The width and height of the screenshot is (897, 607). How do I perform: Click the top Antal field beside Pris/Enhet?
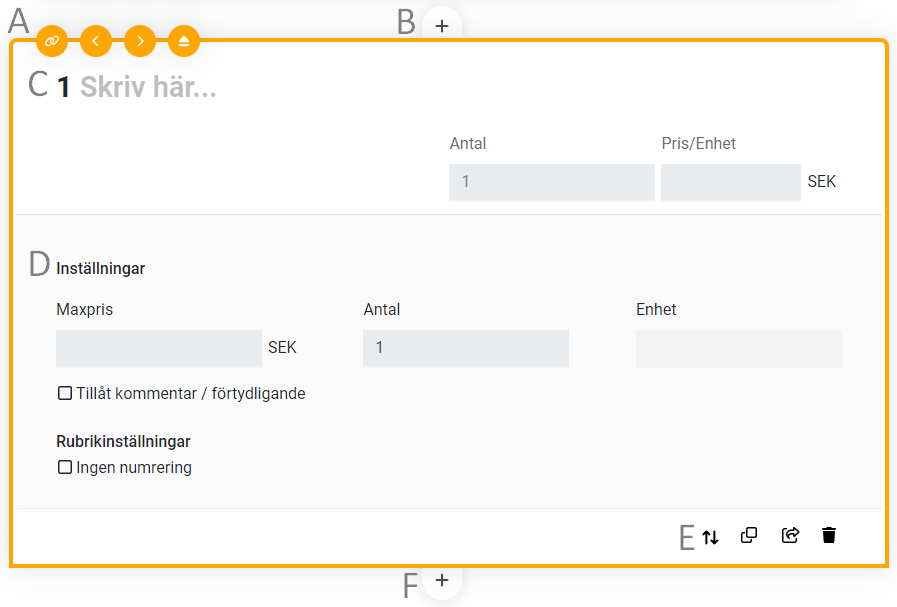pos(551,182)
